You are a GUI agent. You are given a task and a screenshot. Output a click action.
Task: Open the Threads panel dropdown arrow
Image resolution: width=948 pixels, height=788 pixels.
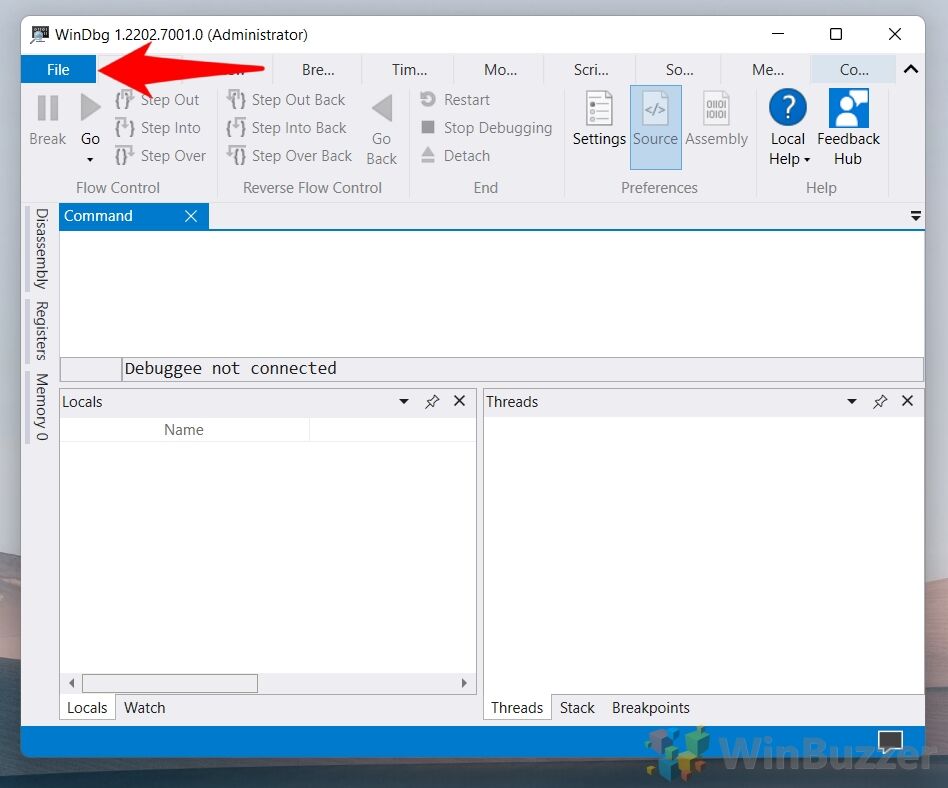[852, 401]
